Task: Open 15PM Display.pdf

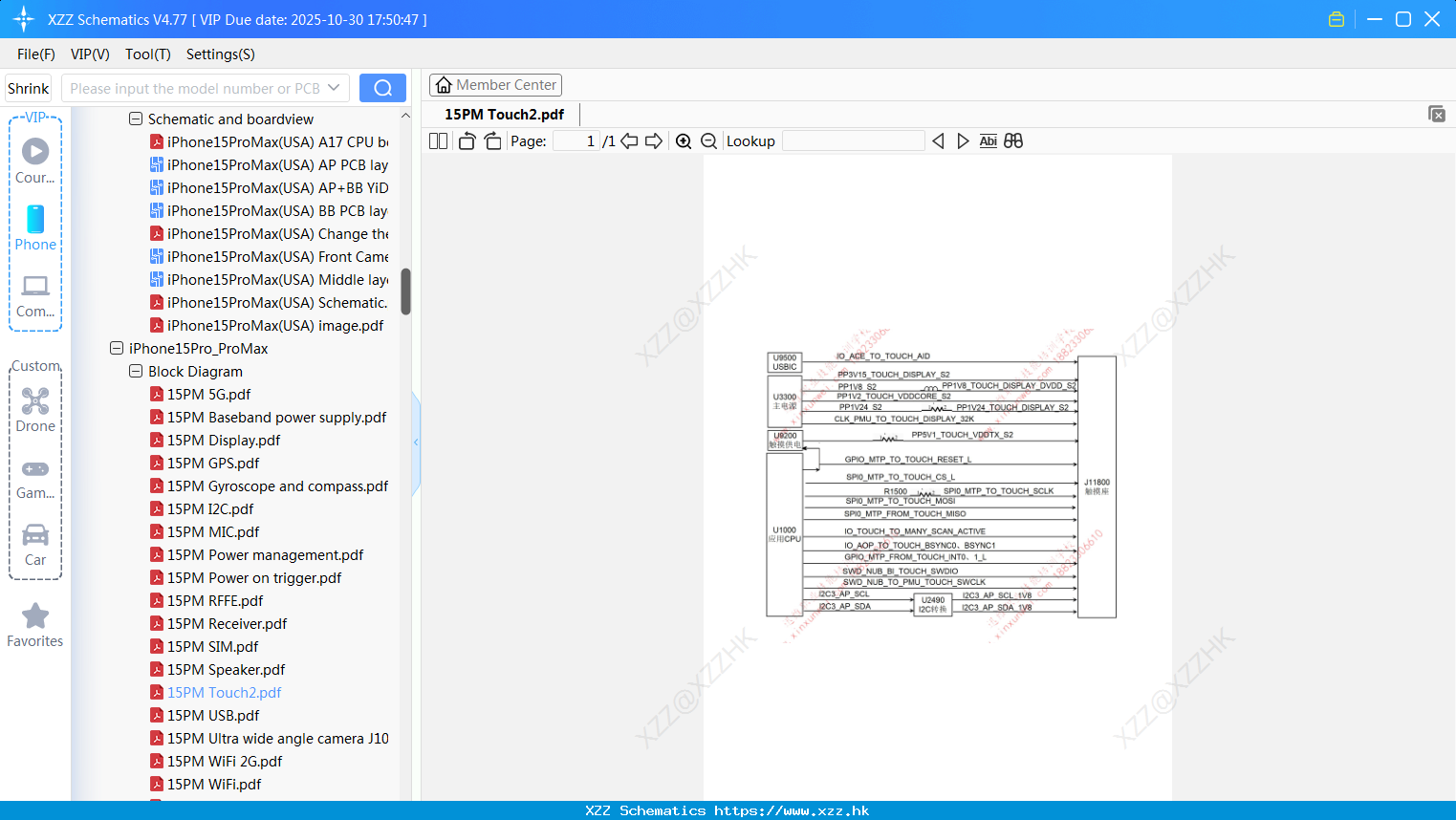Action: 224,441
